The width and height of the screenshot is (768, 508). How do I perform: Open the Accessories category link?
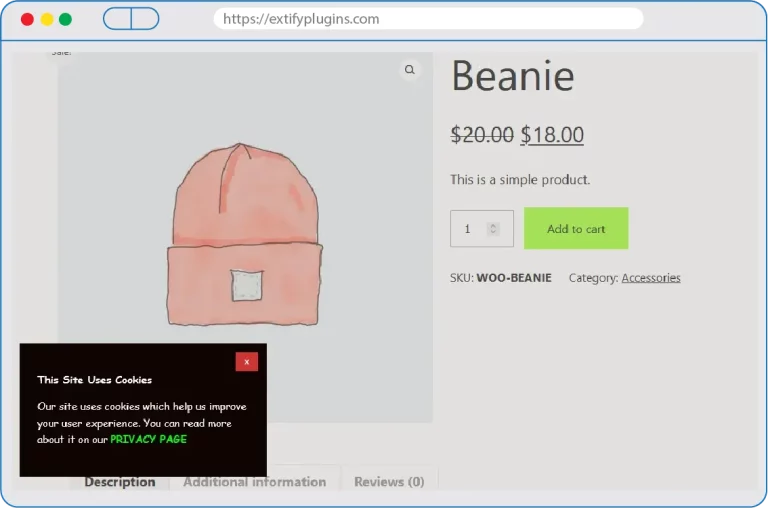tap(650, 278)
